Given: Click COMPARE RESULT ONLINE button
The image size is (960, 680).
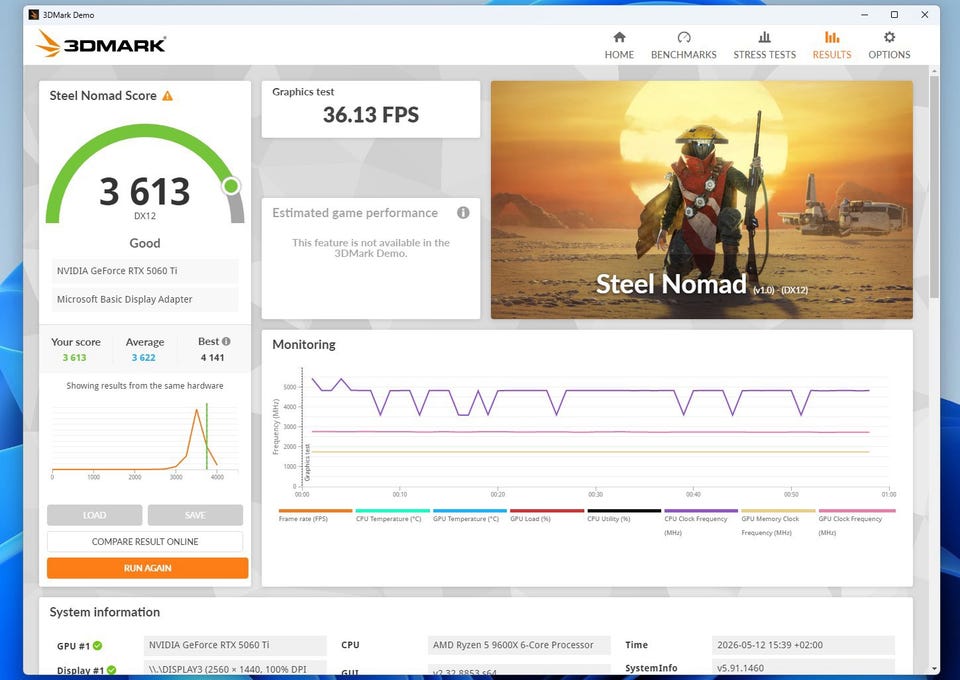Looking at the screenshot, I should pos(145,542).
